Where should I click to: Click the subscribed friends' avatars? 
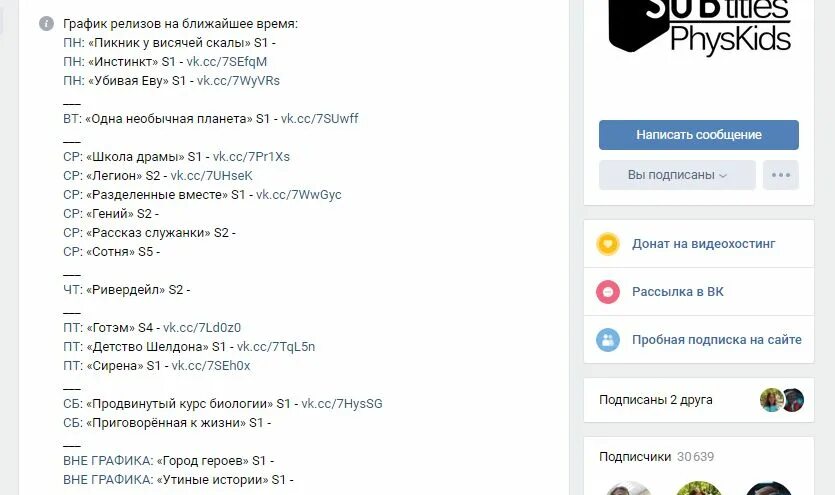click(782, 400)
